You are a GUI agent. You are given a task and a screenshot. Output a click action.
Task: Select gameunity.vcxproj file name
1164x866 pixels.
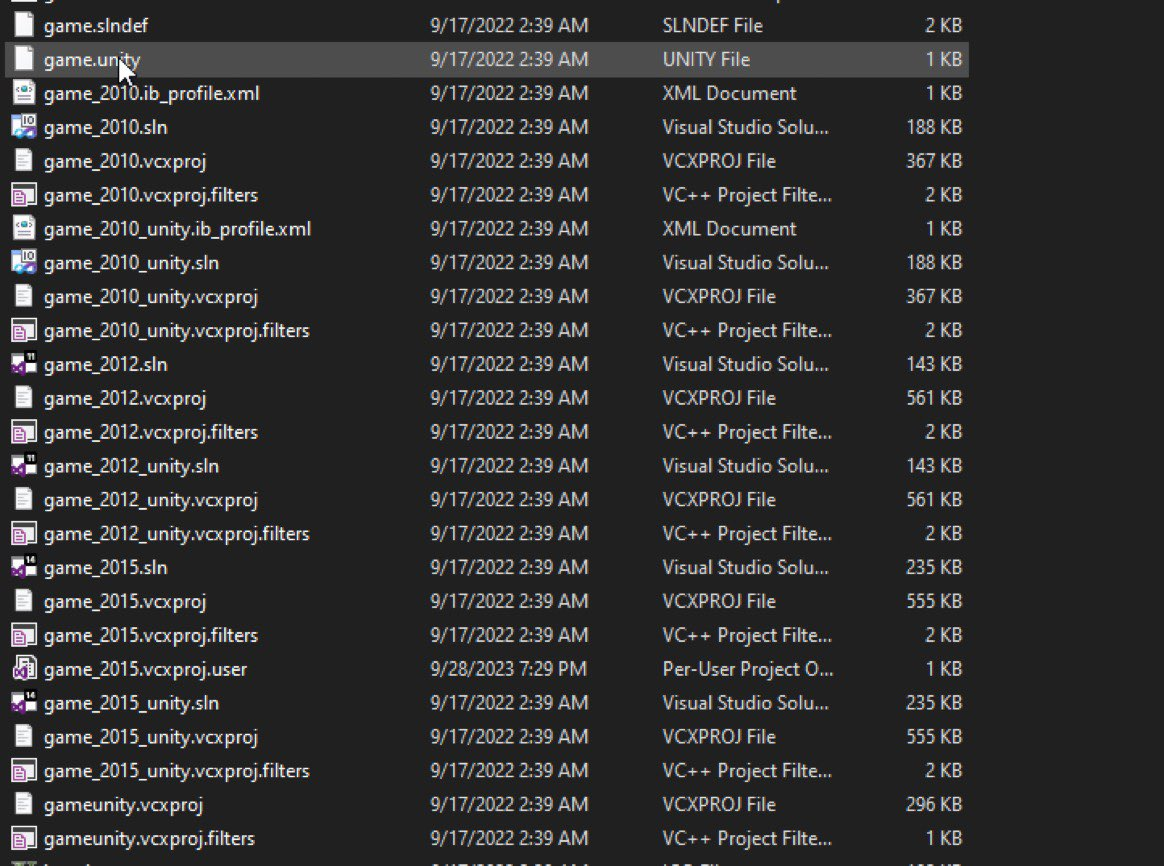(123, 804)
